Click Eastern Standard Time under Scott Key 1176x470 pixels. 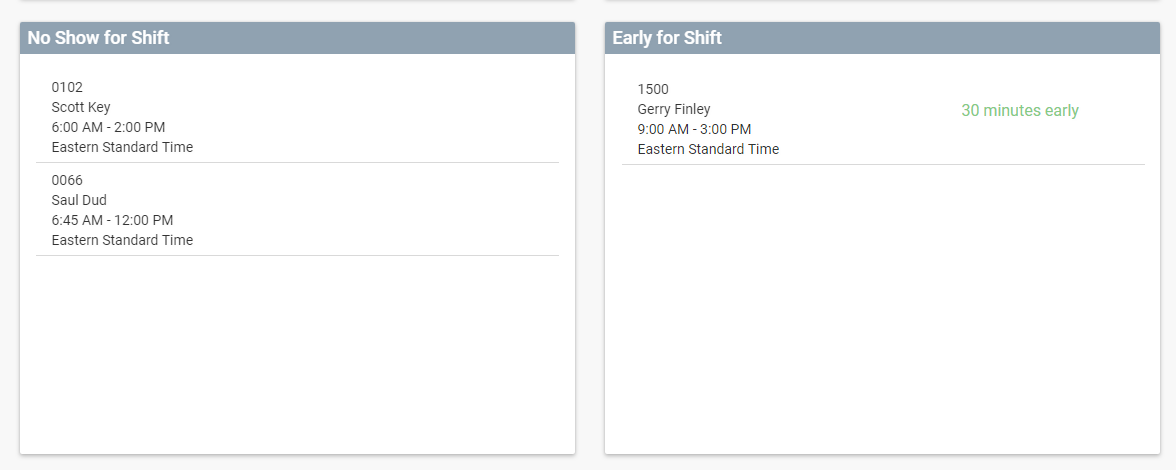click(122, 147)
